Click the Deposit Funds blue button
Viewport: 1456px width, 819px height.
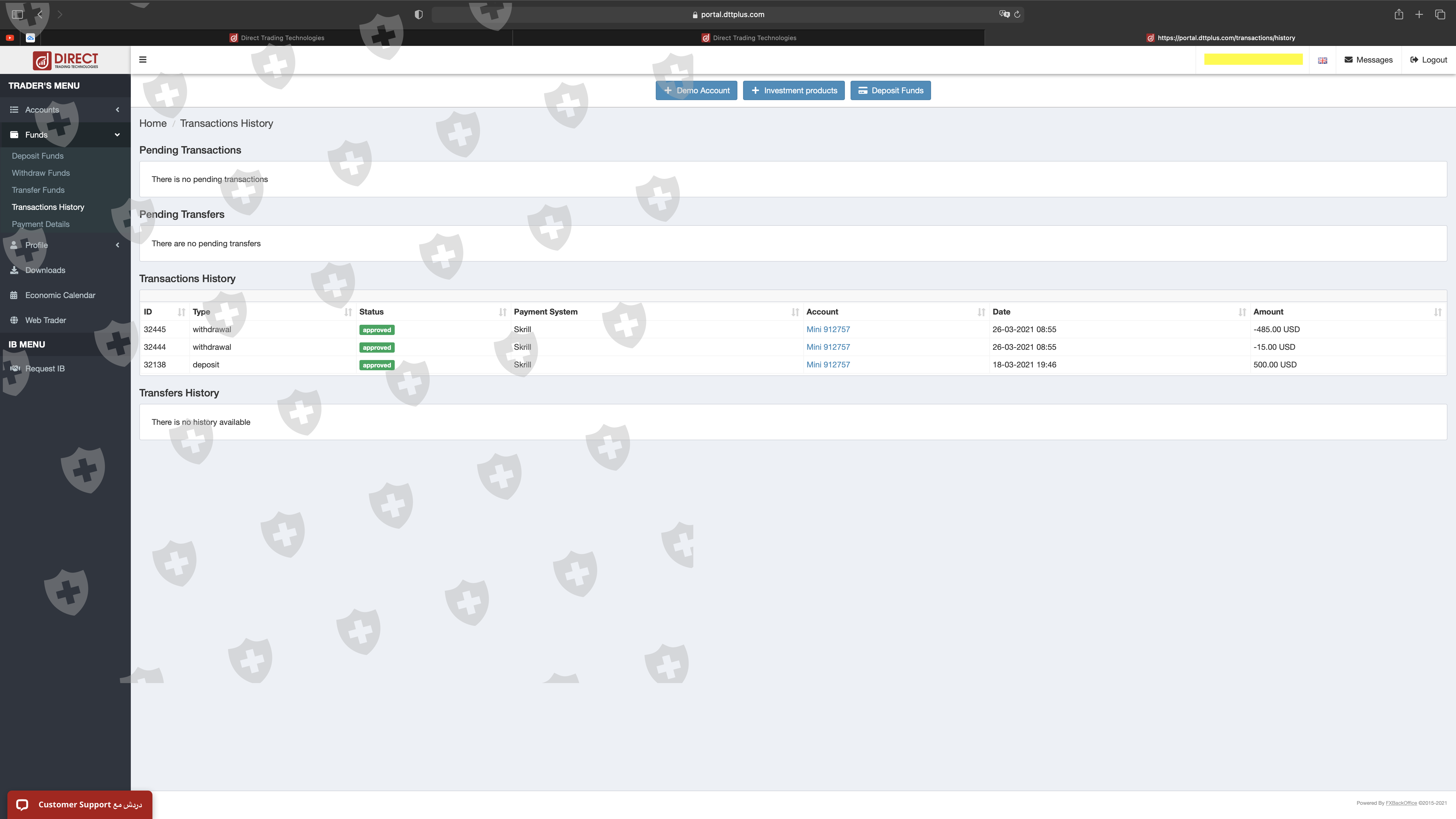pos(890,90)
